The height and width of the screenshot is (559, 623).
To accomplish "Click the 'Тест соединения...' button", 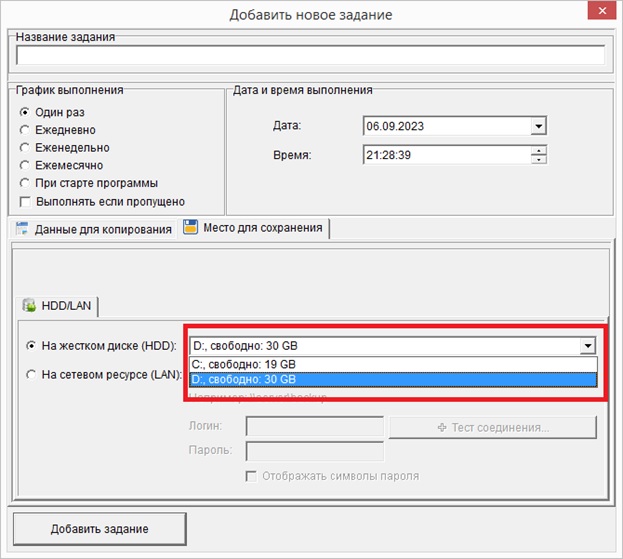I will [493, 427].
